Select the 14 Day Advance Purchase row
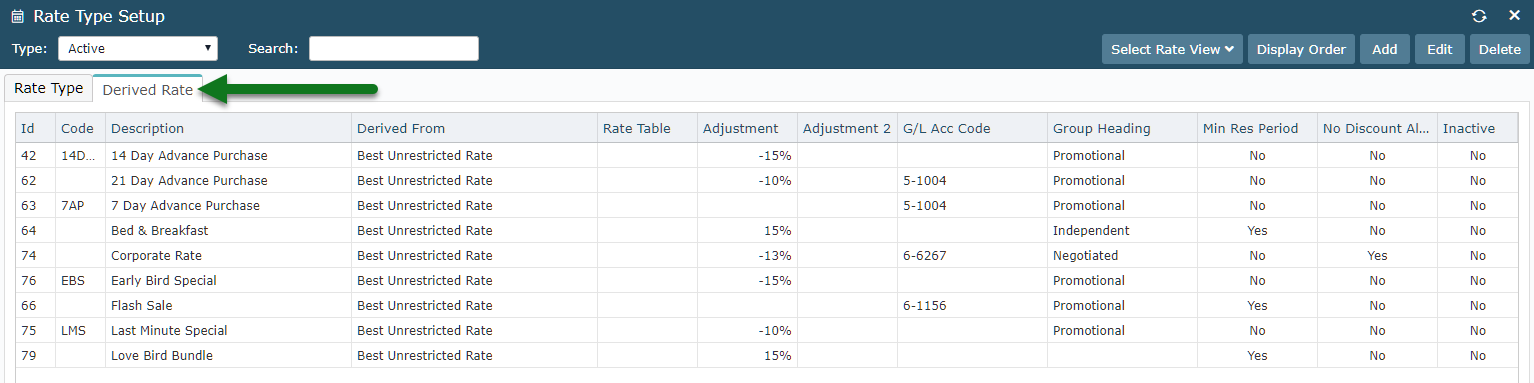The image size is (1534, 383). 767,155
